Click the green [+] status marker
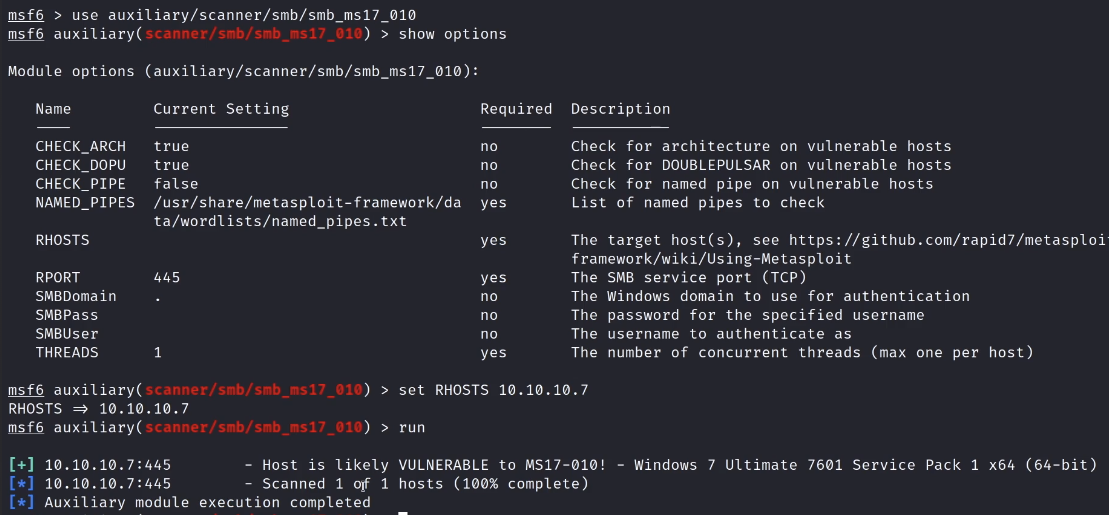 click(21, 465)
